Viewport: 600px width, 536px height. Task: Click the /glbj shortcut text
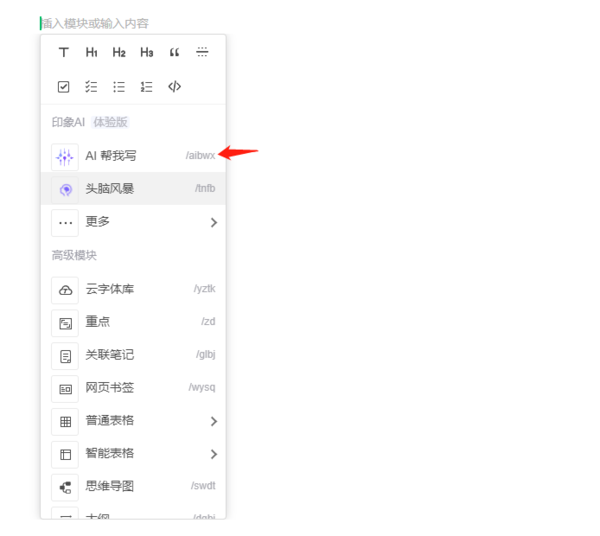[206, 355]
